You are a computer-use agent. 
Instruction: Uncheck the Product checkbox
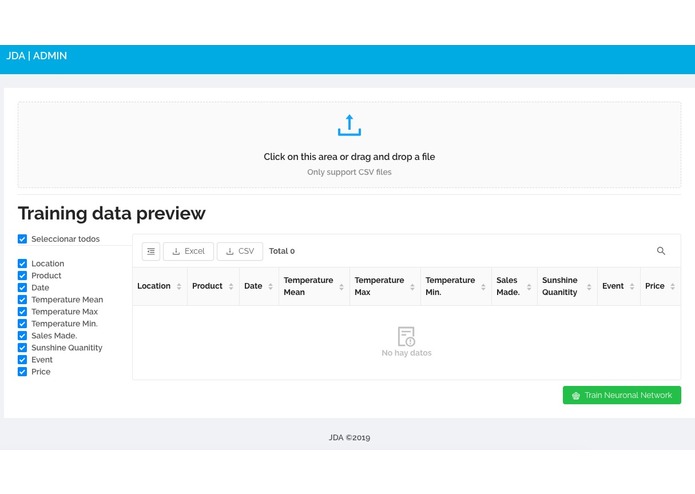[x=23, y=276]
